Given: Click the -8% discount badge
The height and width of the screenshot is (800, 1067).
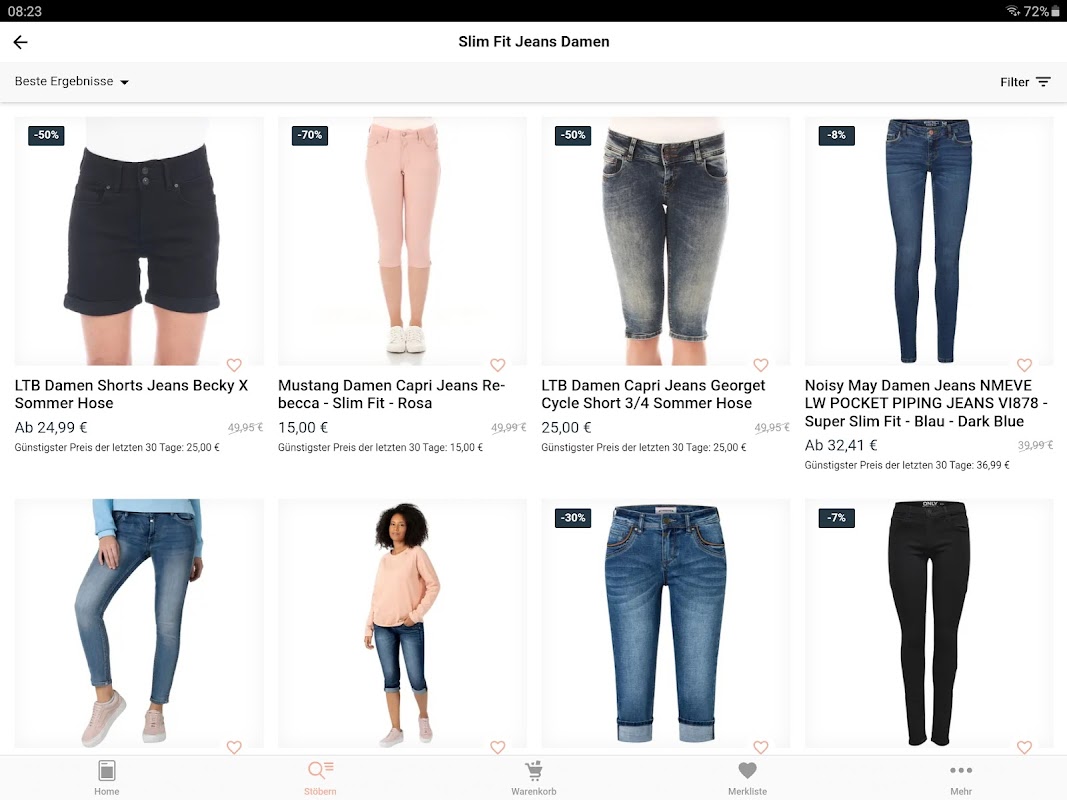Looking at the screenshot, I should [836, 135].
